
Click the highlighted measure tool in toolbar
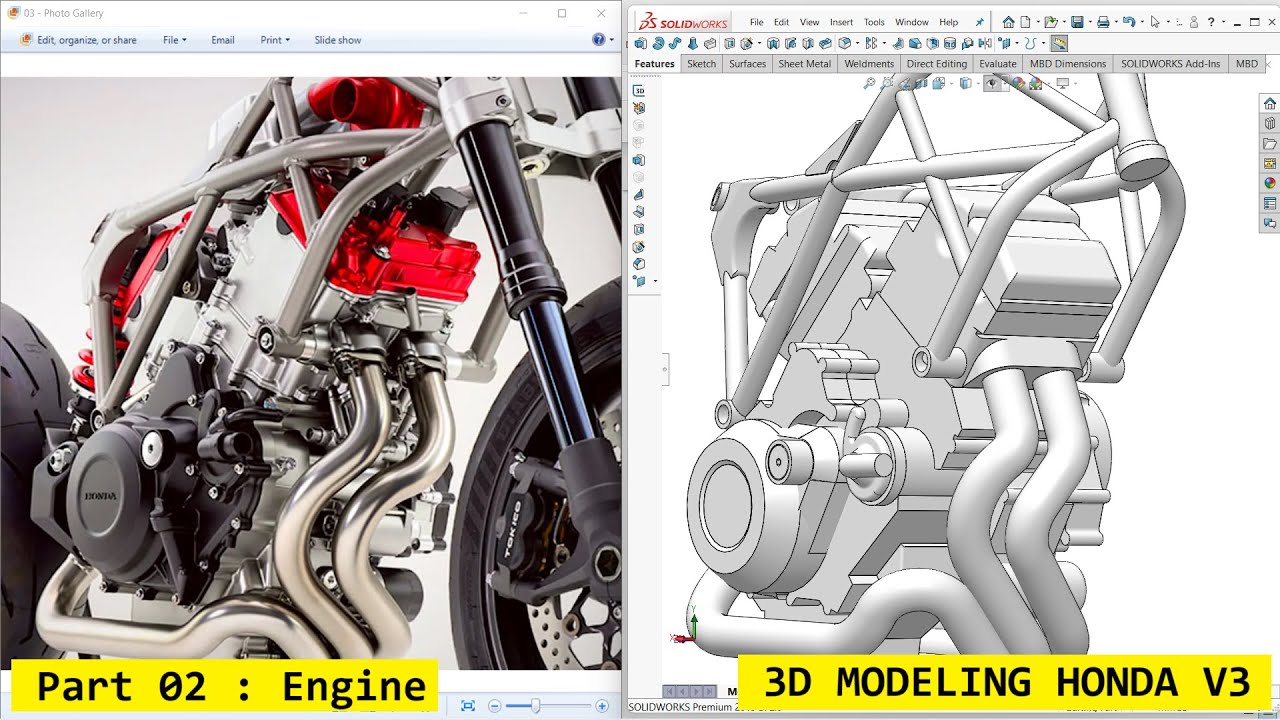pos(1059,43)
